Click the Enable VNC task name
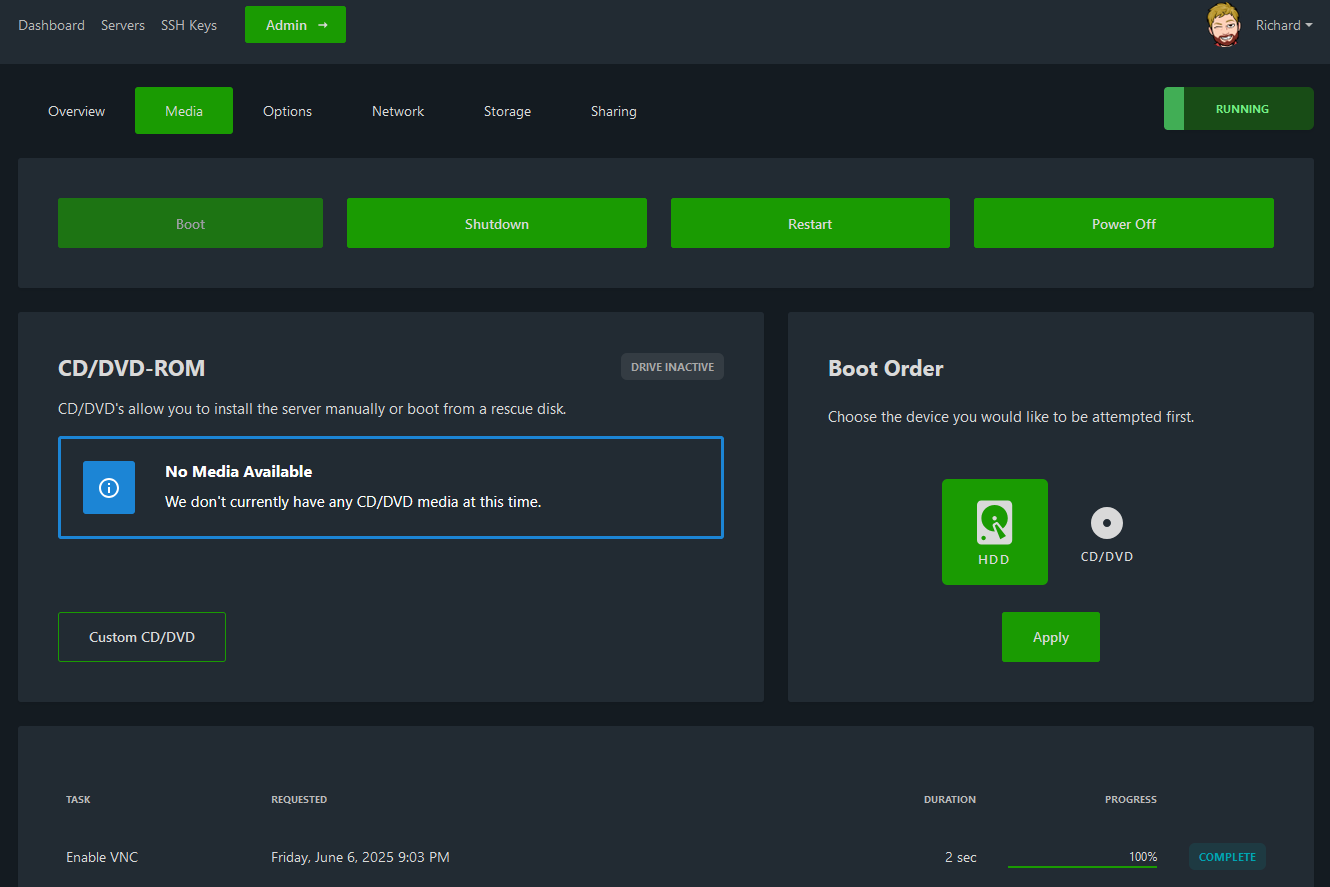This screenshot has height=887, width=1330. pyautogui.click(x=102, y=857)
